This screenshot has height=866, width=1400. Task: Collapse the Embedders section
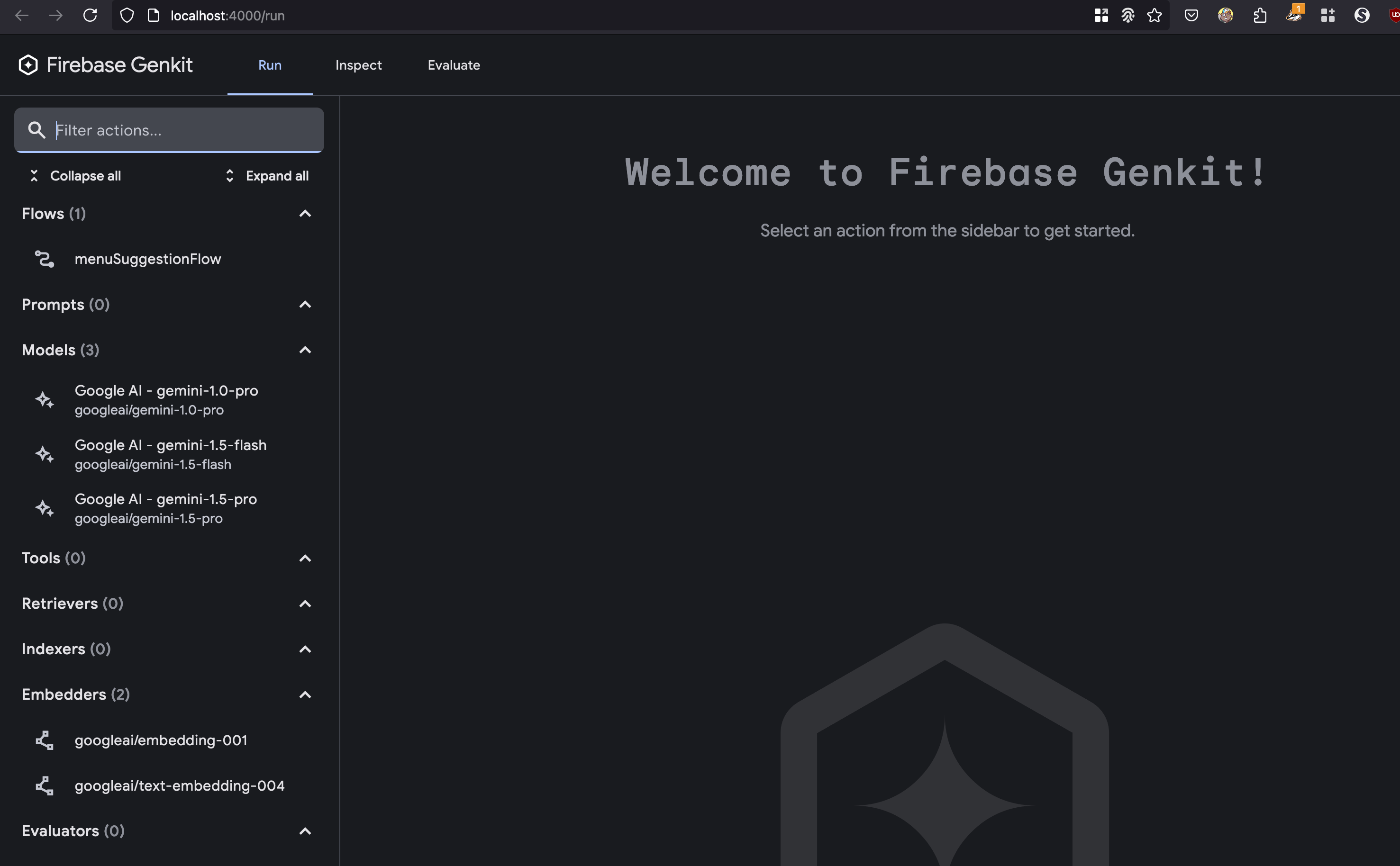click(x=305, y=695)
